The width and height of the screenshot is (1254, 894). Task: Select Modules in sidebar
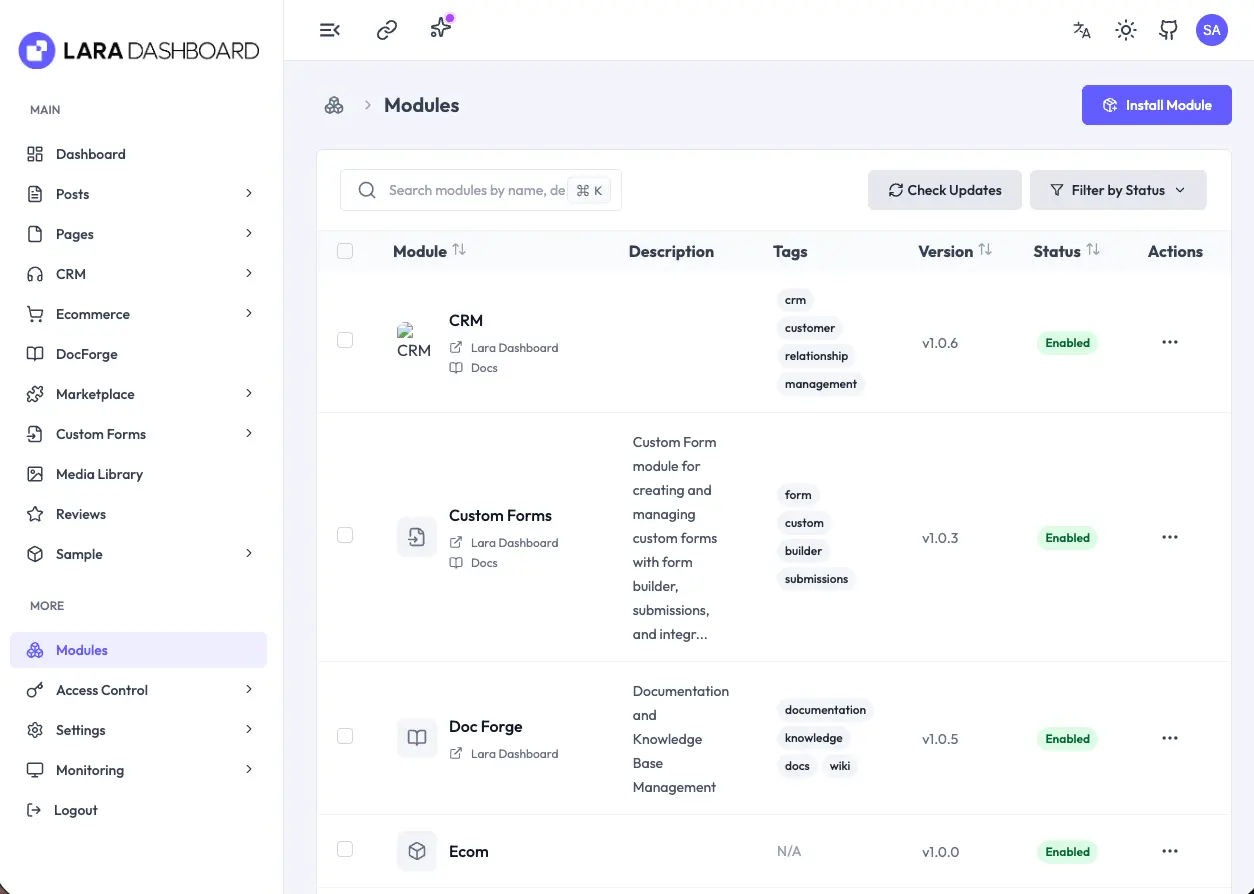[138, 650]
